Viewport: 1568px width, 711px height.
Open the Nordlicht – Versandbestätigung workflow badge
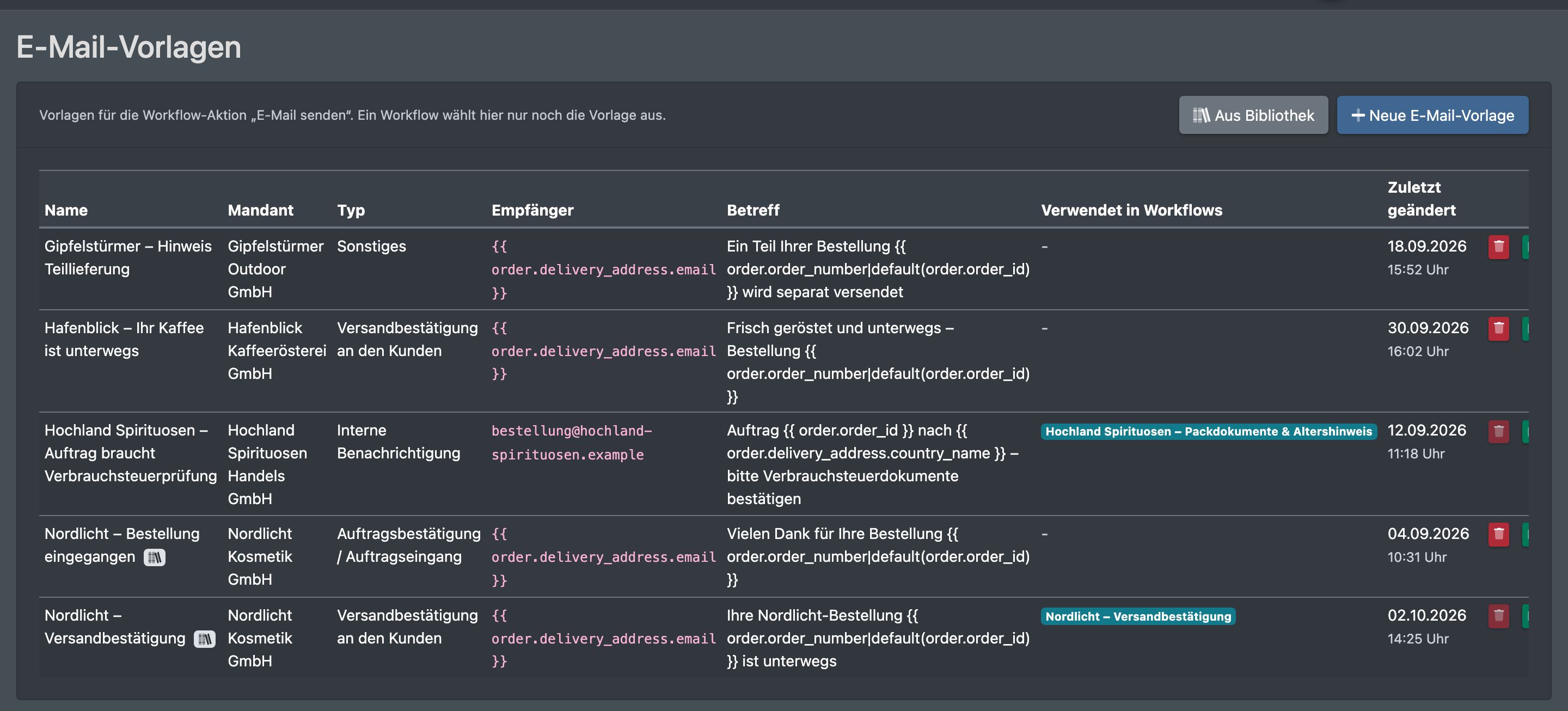(1138, 616)
